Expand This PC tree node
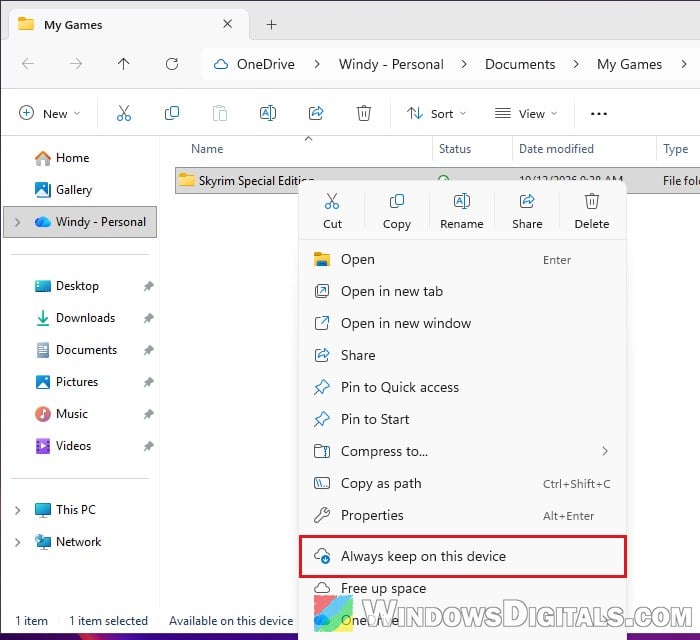The width and height of the screenshot is (700, 640). (17, 510)
